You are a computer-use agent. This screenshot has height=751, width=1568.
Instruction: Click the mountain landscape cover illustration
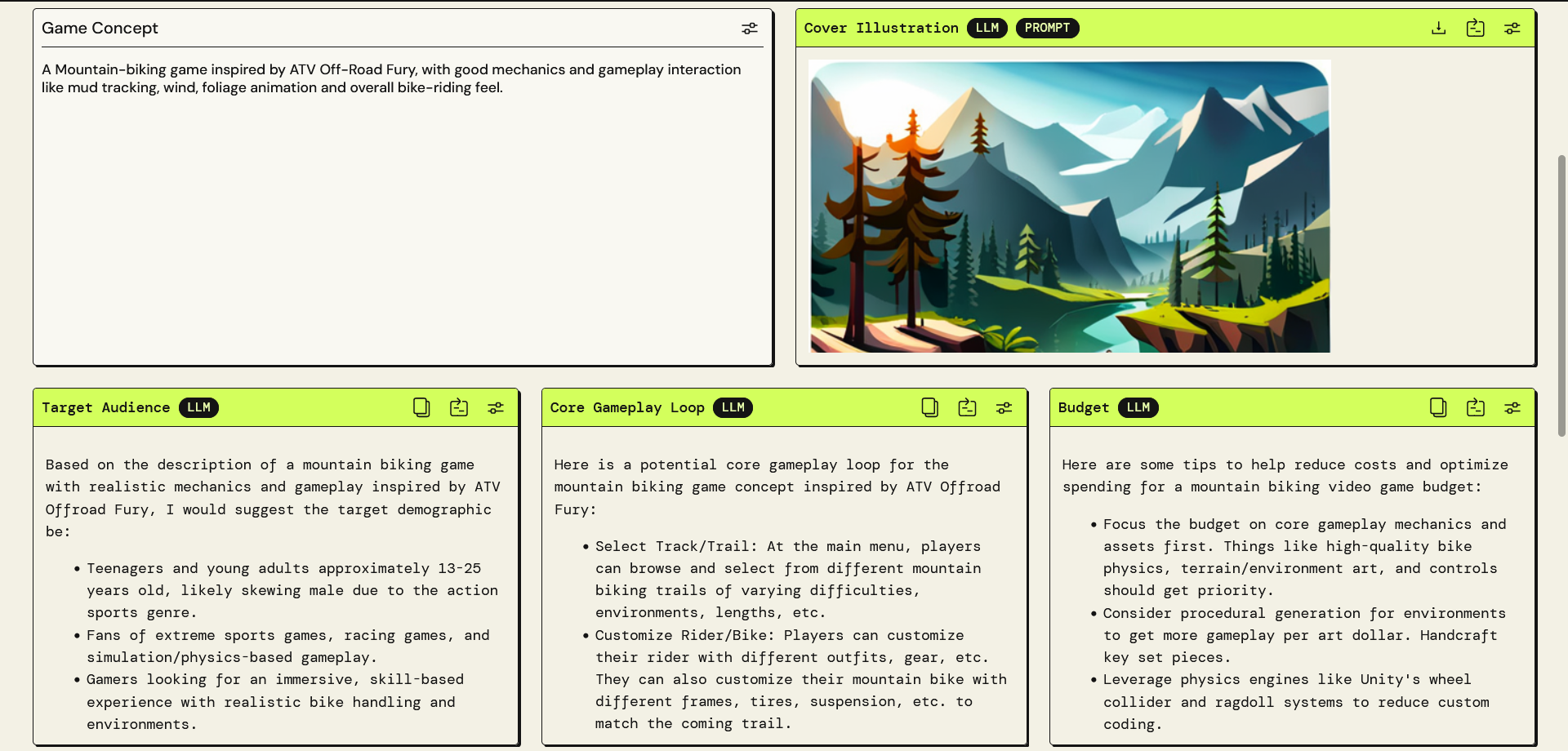(1069, 207)
